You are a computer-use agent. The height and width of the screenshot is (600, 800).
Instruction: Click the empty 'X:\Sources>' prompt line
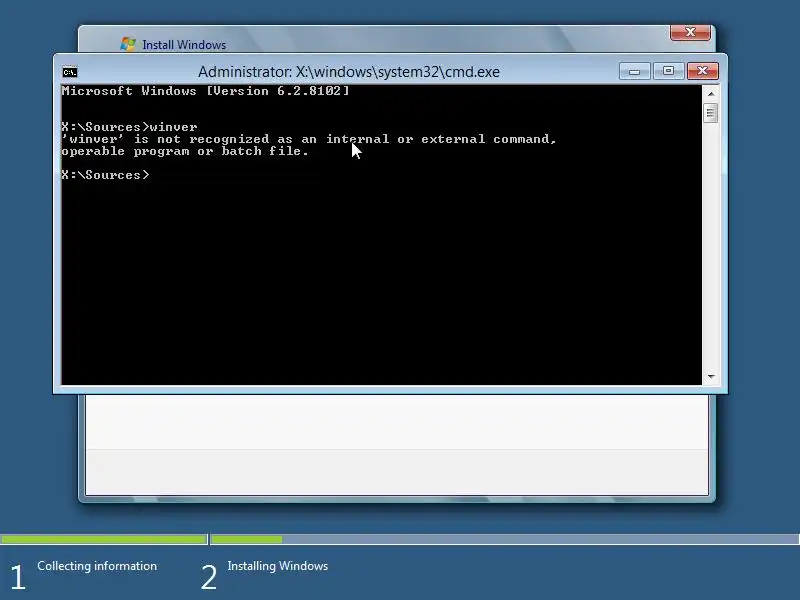[x=105, y=175]
